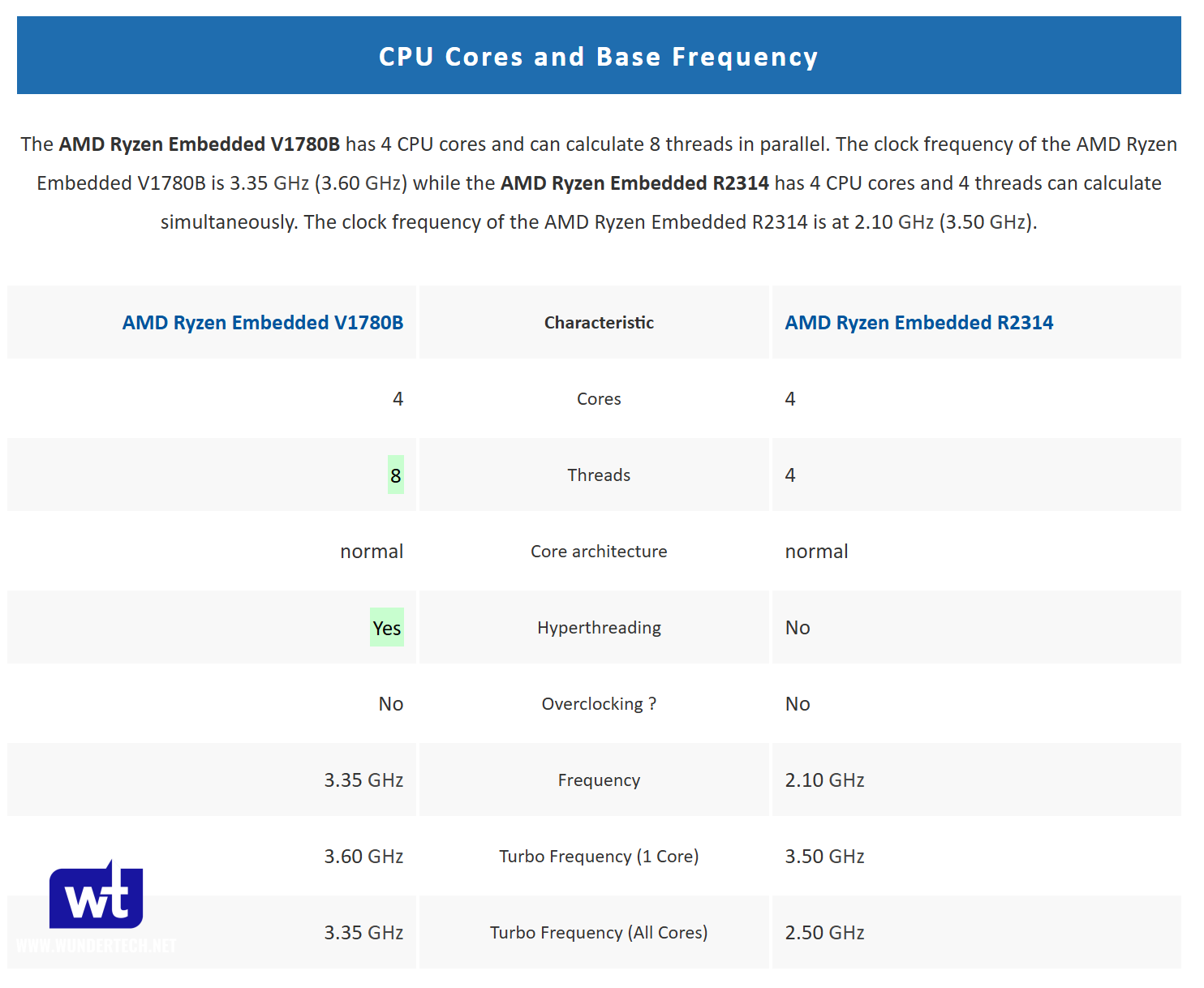Select the Threads row label
Image resolution: width=1204 pixels, height=988 pixels.
599,475
